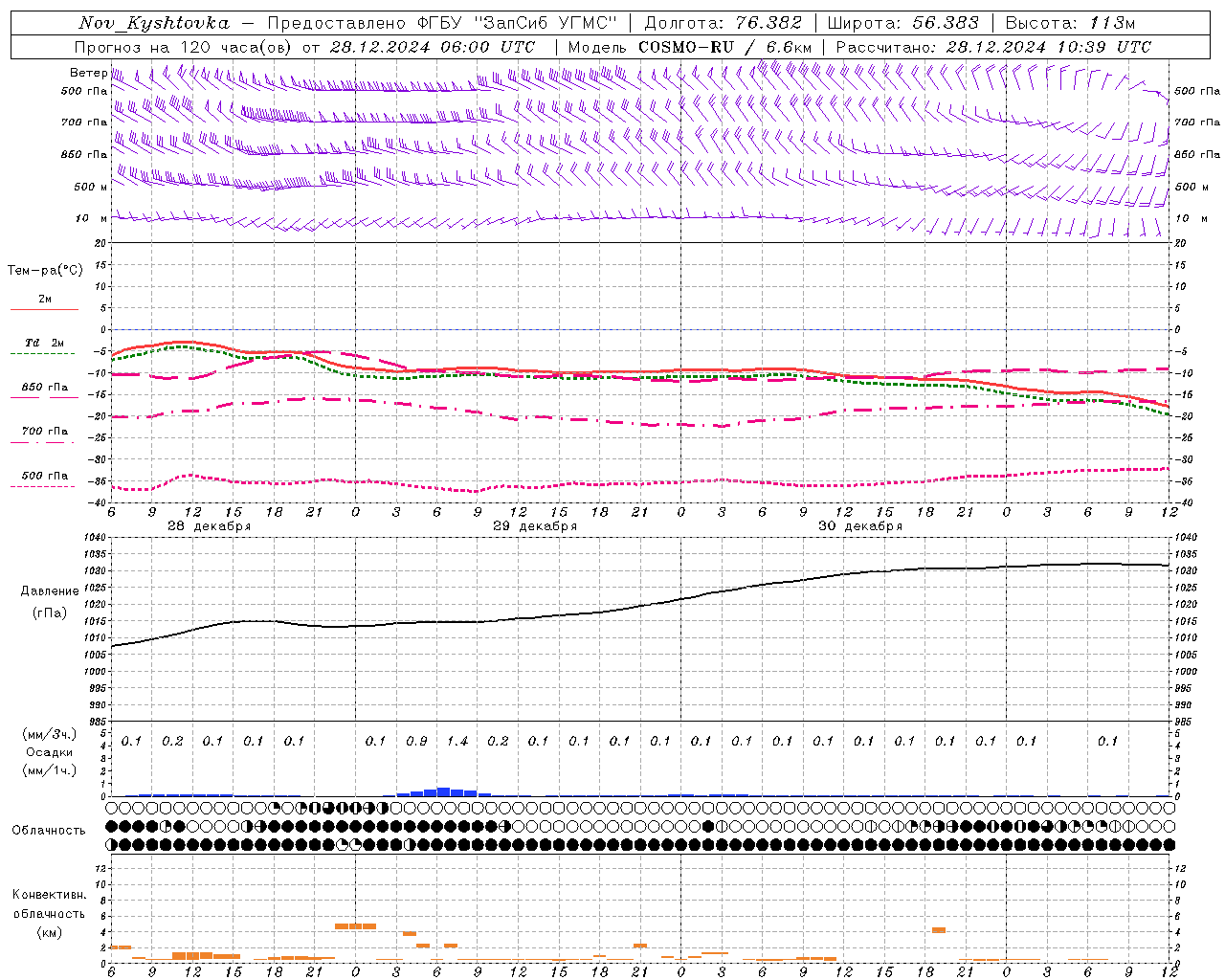Click the 850 гПа entry in the temperature legend
Image resolution: width=1225 pixels, height=980 pixels.
coord(44,388)
